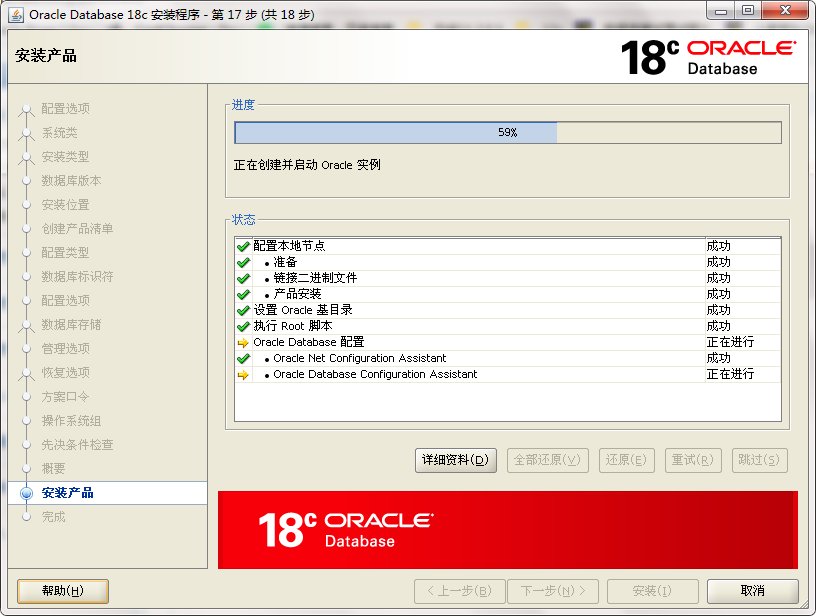Image resolution: width=816 pixels, height=616 pixels.
Task: Click the 重试(R) retry button
Action: tap(693, 460)
